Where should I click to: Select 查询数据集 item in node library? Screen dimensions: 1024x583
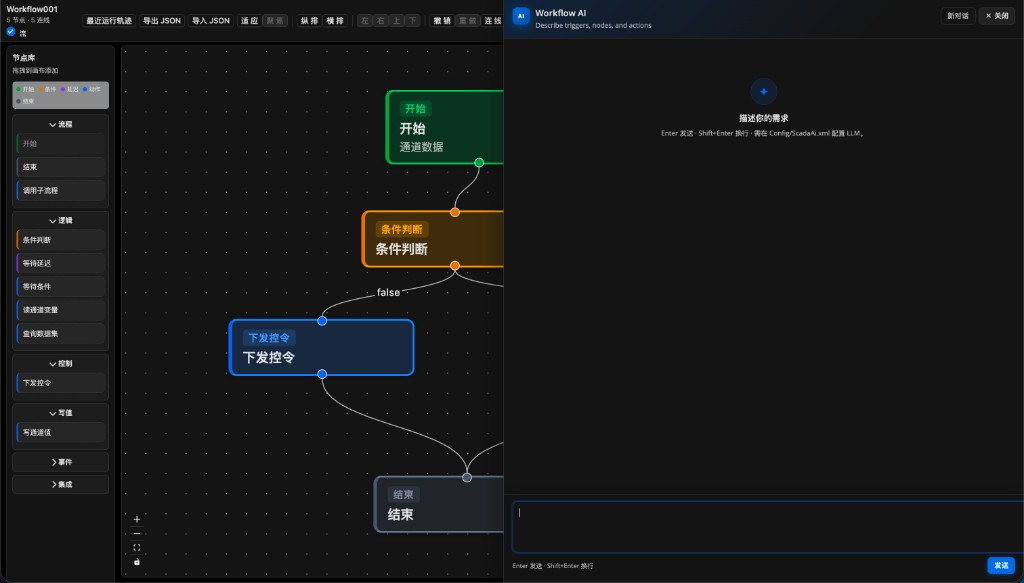pyautogui.click(x=60, y=334)
